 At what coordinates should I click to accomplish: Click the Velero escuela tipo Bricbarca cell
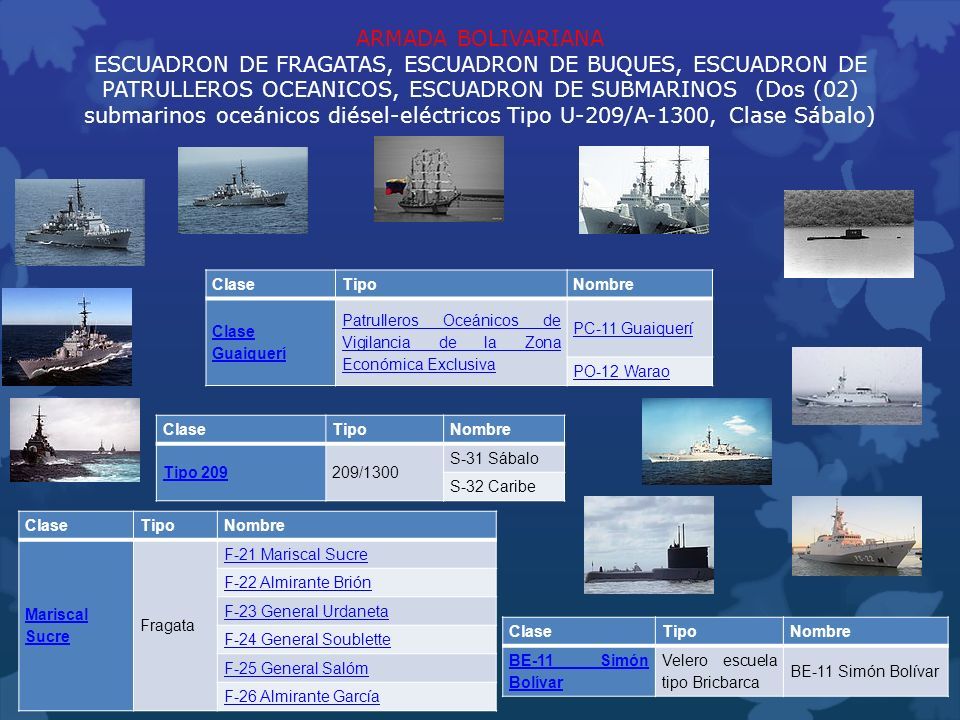tap(719, 672)
